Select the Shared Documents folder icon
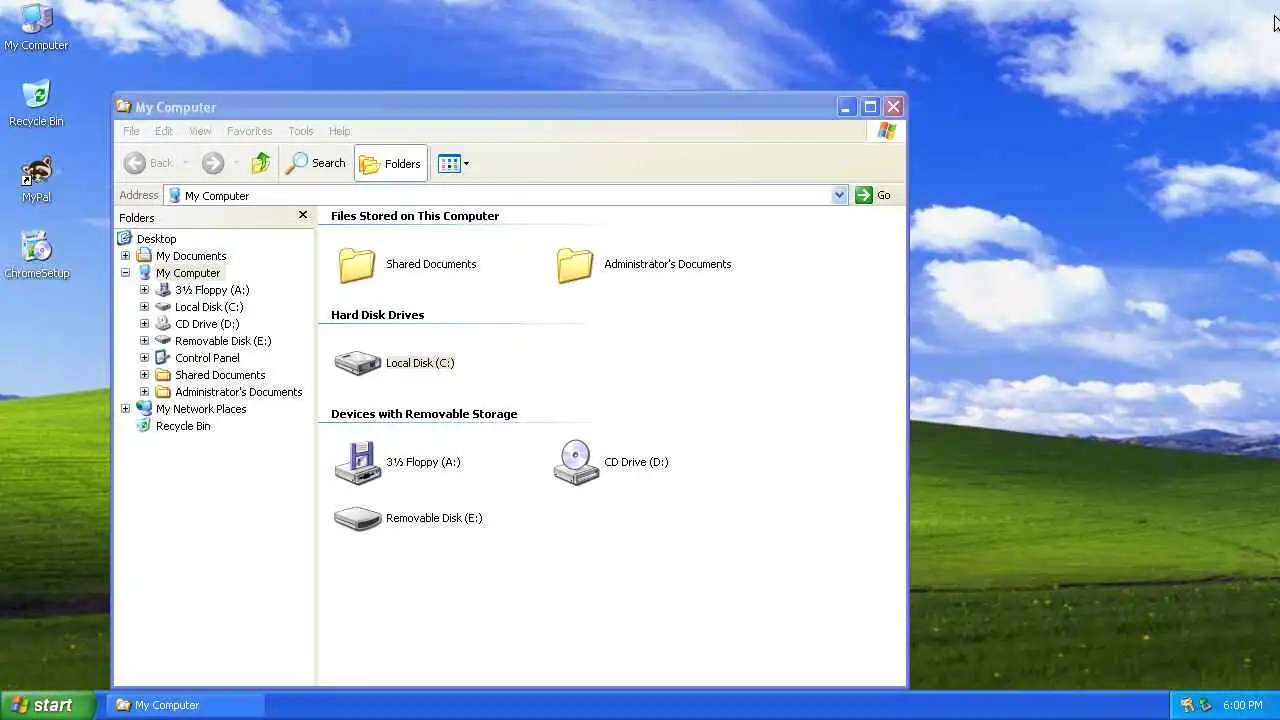 [357, 264]
